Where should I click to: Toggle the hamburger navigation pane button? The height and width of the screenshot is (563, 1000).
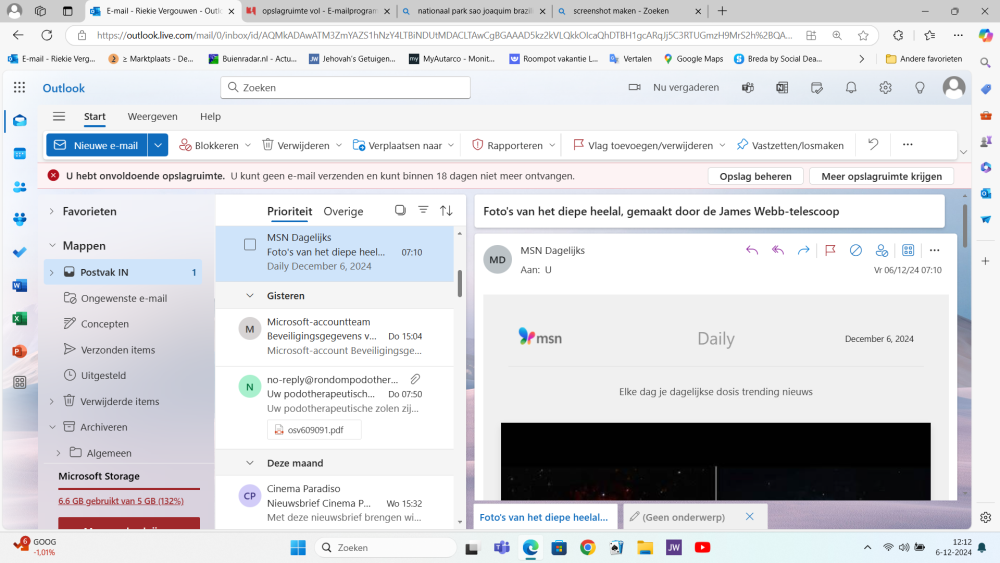(59, 117)
